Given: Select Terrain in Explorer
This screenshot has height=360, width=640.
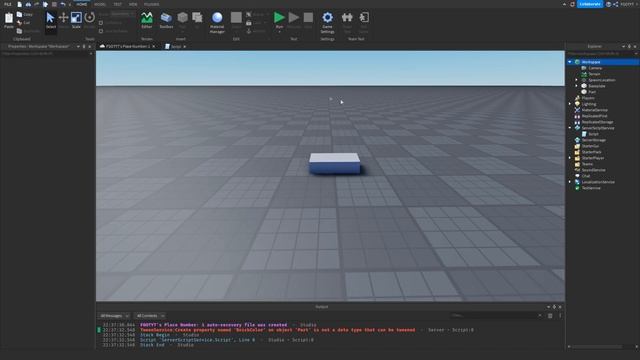Looking at the screenshot, I should click(x=594, y=74).
